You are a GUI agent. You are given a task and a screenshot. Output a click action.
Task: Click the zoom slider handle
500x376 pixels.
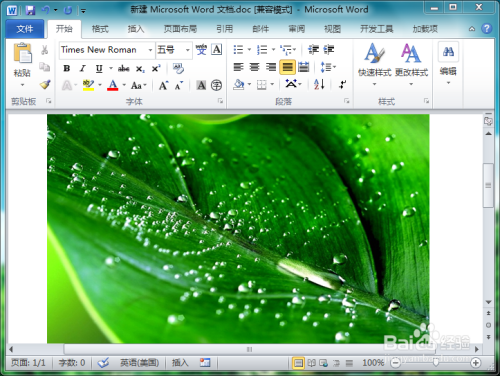pyautogui.click(x=436, y=363)
